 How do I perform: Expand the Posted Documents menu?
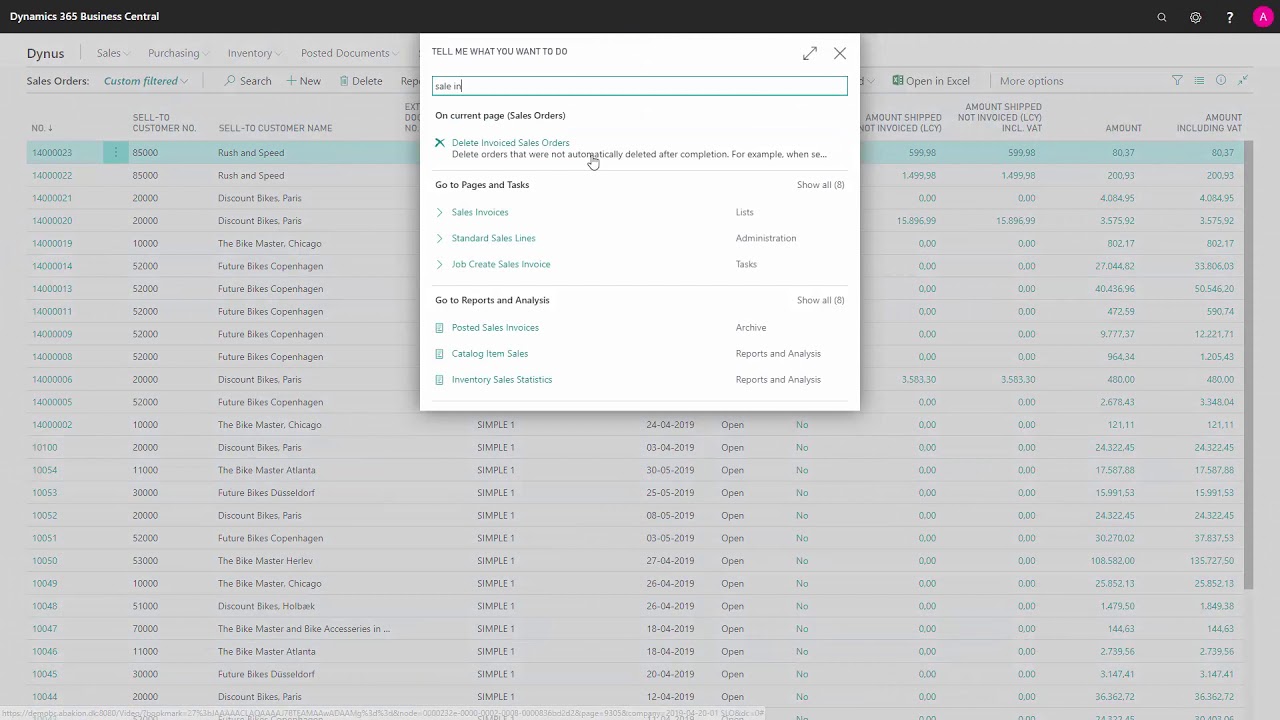(x=350, y=53)
